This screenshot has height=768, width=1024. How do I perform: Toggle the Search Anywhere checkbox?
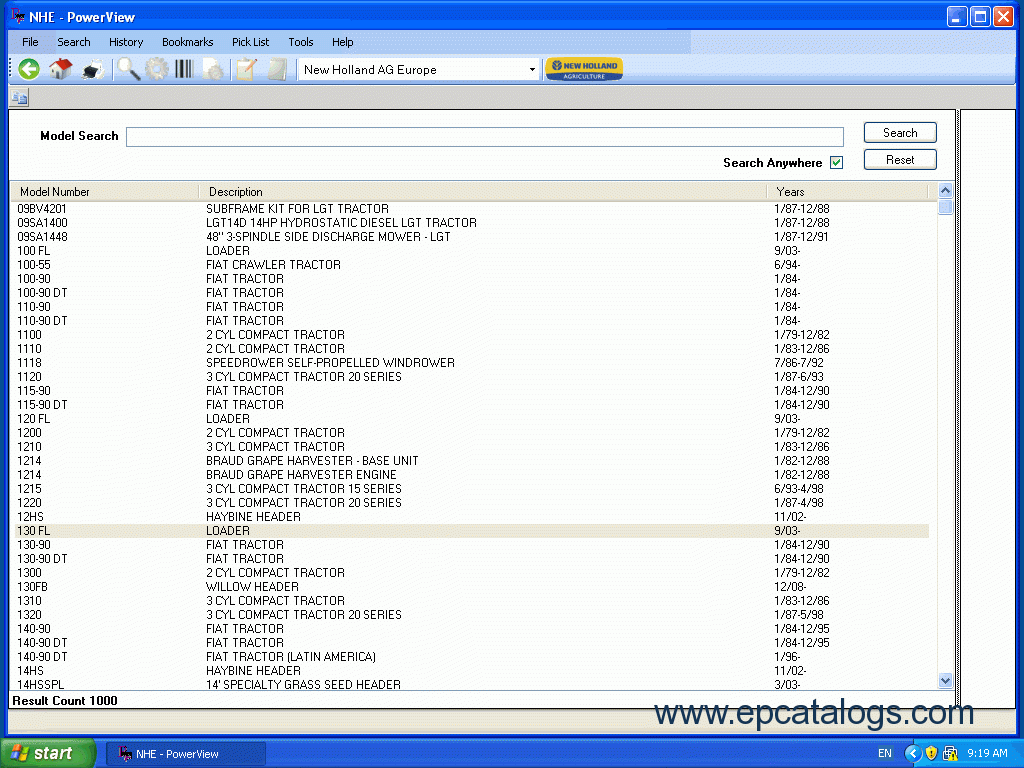pyautogui.click(x=837, y=163)
